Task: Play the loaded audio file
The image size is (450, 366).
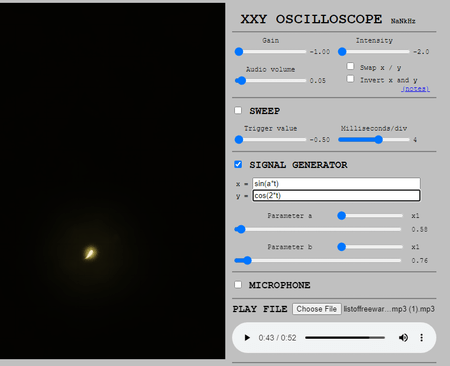Action: point(247,338)
